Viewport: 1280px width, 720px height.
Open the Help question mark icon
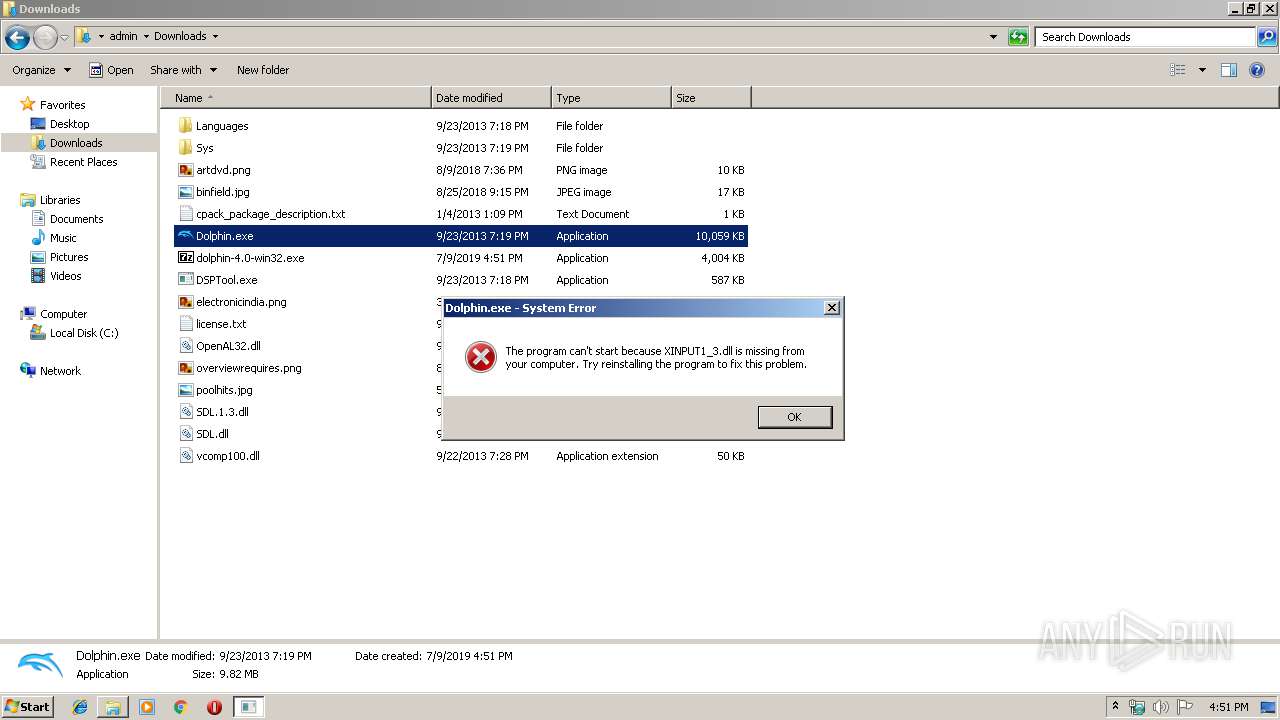tap(1257, 70)
